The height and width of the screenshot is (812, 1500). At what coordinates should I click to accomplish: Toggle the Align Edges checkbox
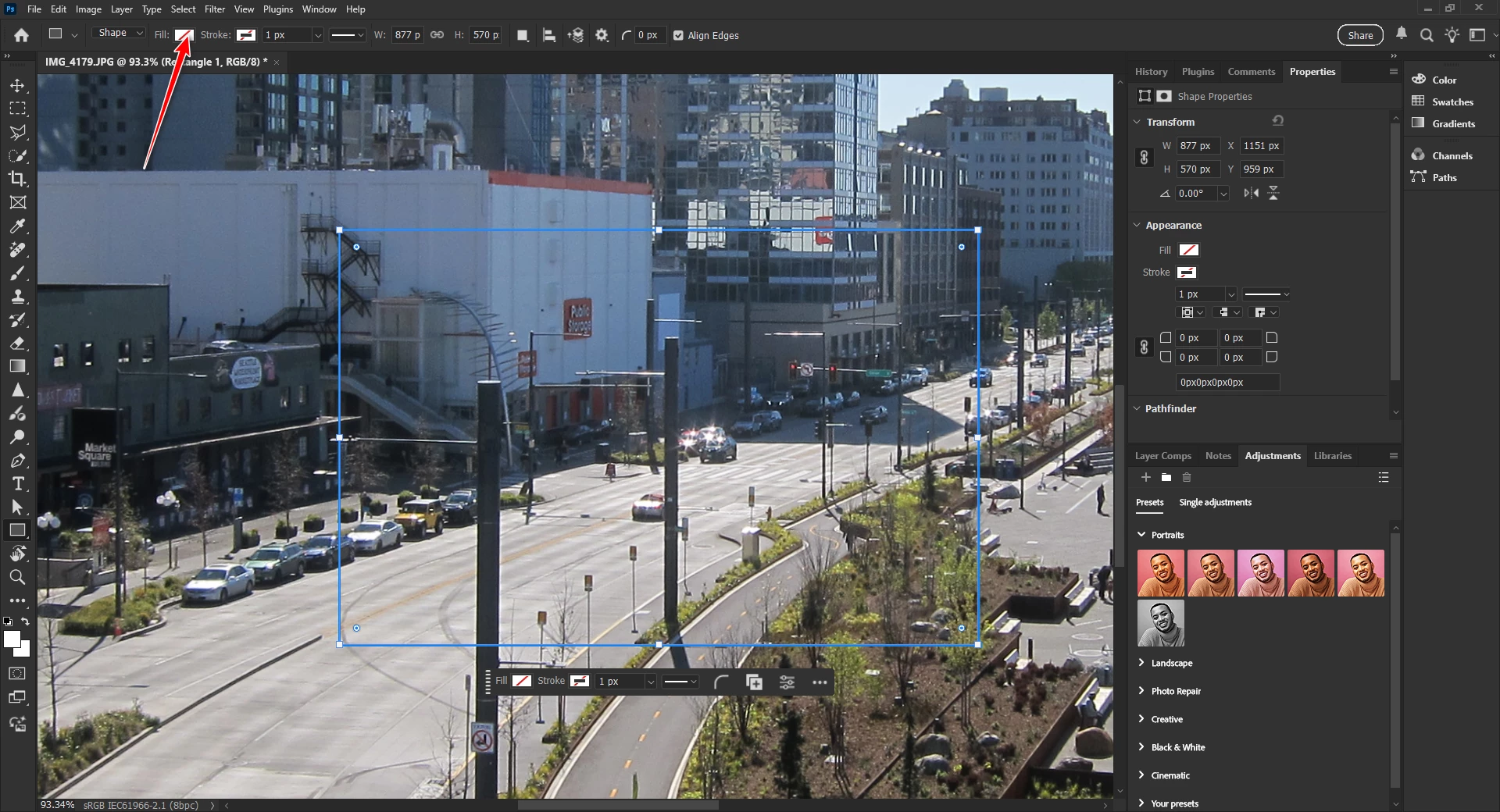[678, 35]
